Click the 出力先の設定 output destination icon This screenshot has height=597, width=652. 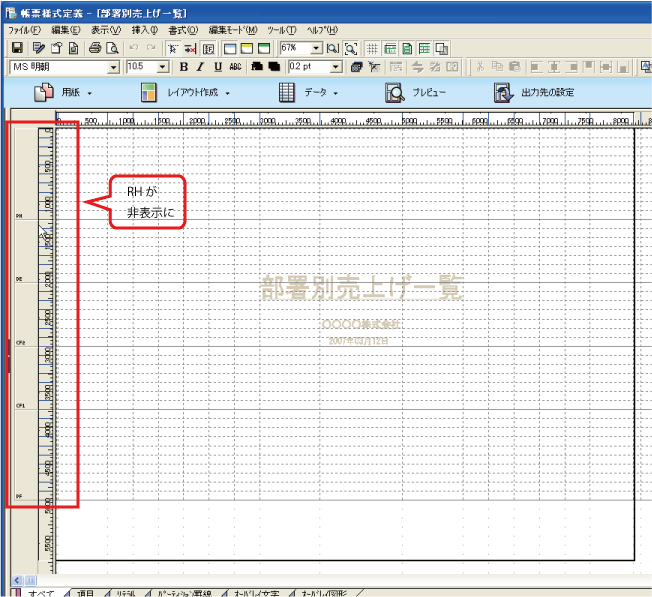502,93
